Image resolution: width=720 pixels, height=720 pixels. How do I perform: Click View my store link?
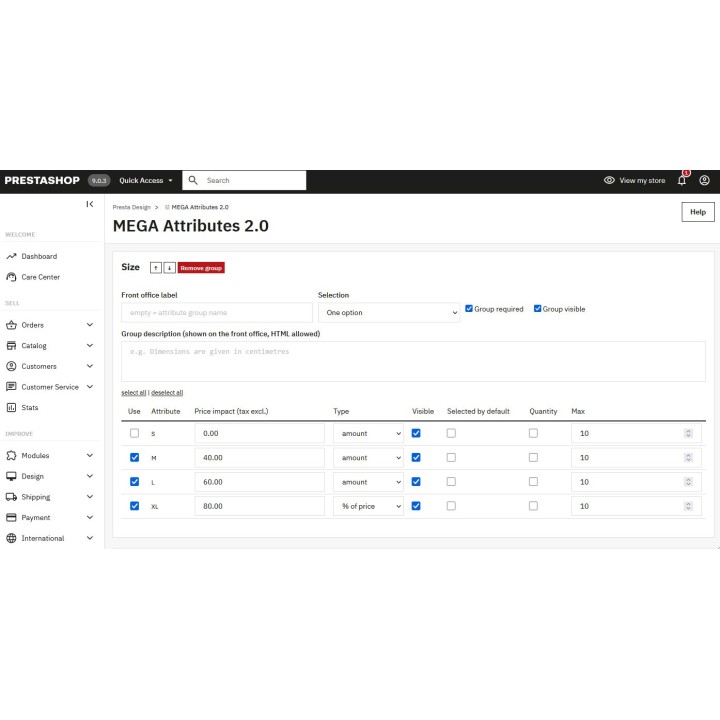642,180
